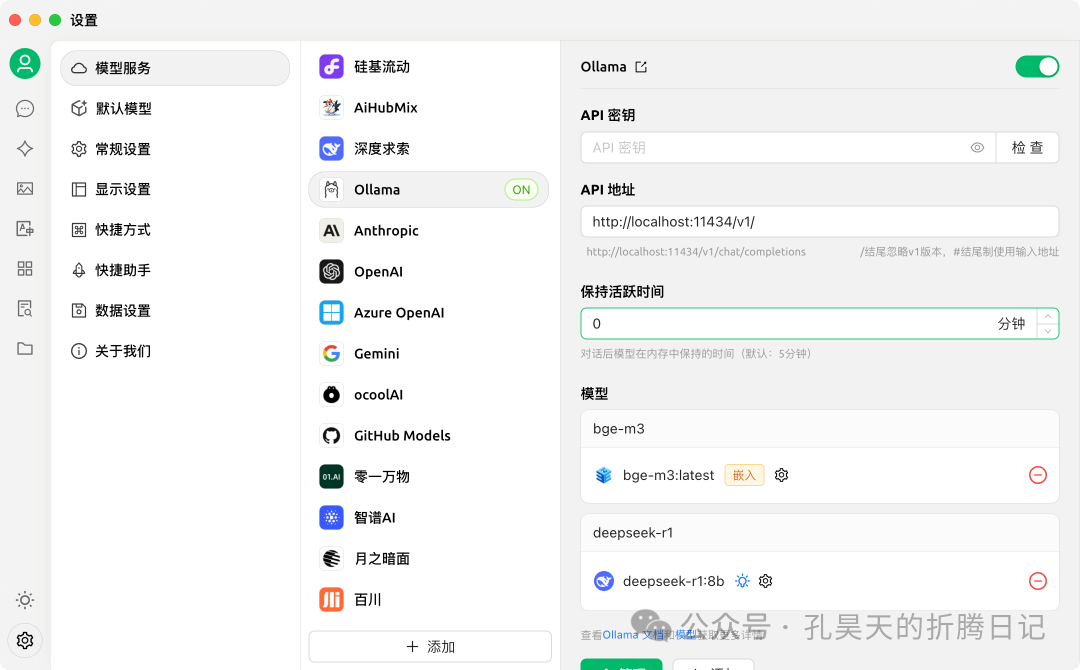Select the 硅基流动 provider
Viewport: 1080px width, 670px height.
428,67
